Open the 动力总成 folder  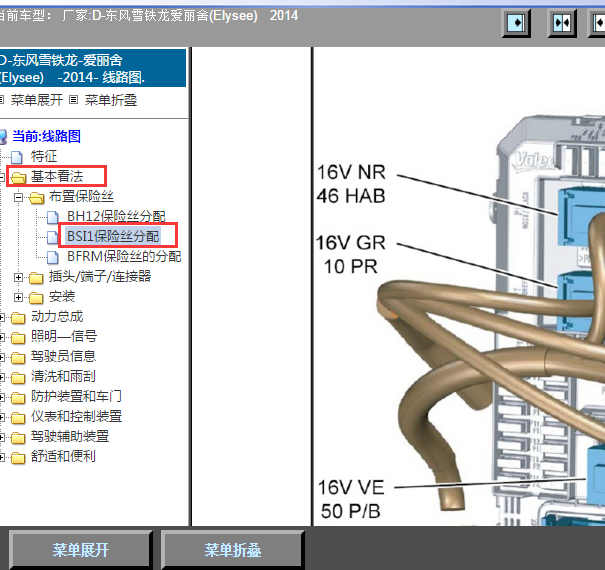click(x=57, y=316)
